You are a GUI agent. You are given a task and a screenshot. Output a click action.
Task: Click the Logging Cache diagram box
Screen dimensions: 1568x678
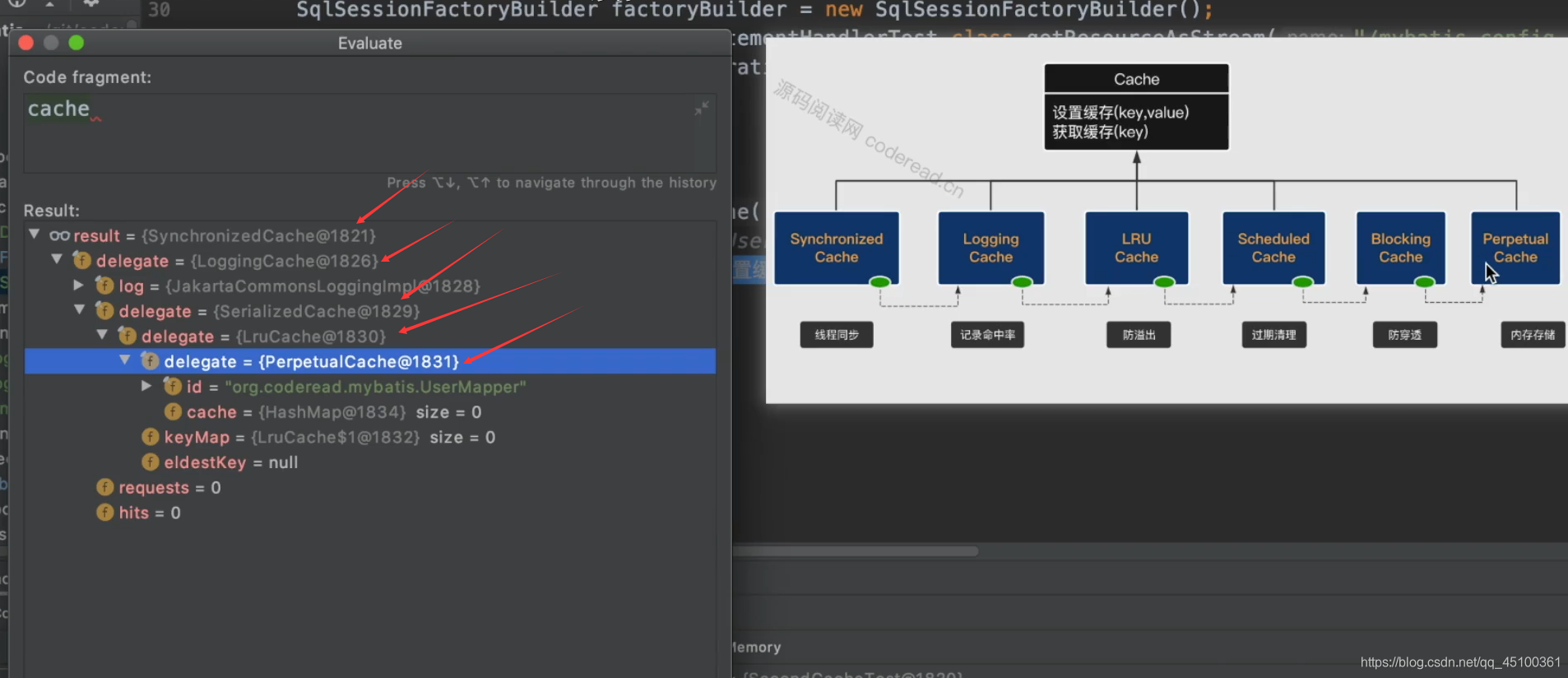pyautogui.click(x=991, y=248)
